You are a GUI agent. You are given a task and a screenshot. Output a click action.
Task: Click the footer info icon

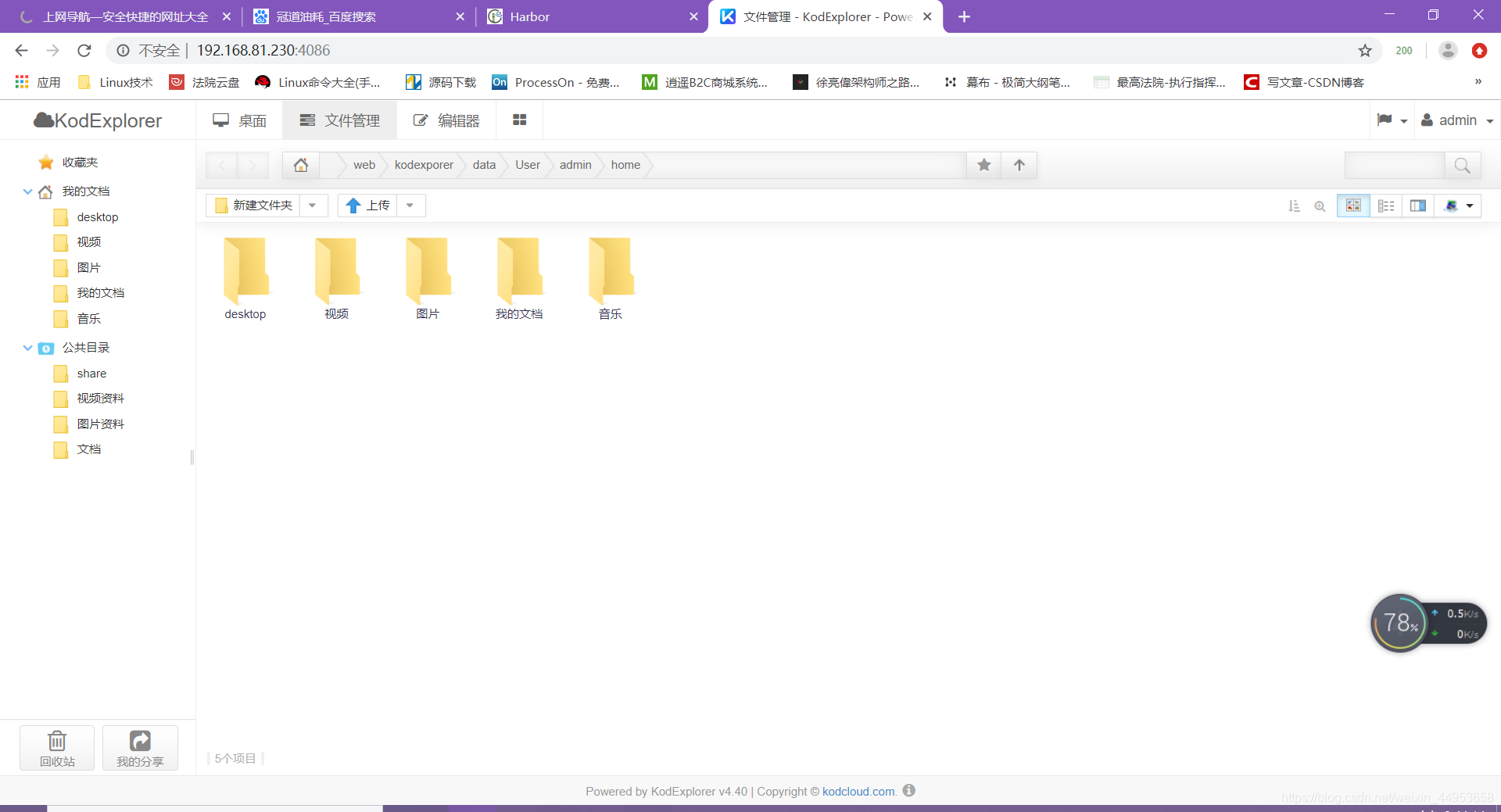tap(908, 790)
